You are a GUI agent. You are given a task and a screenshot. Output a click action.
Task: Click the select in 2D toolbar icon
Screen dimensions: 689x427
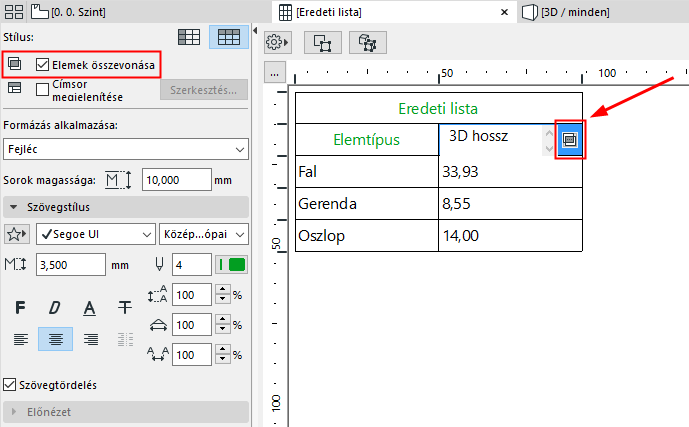323,43
